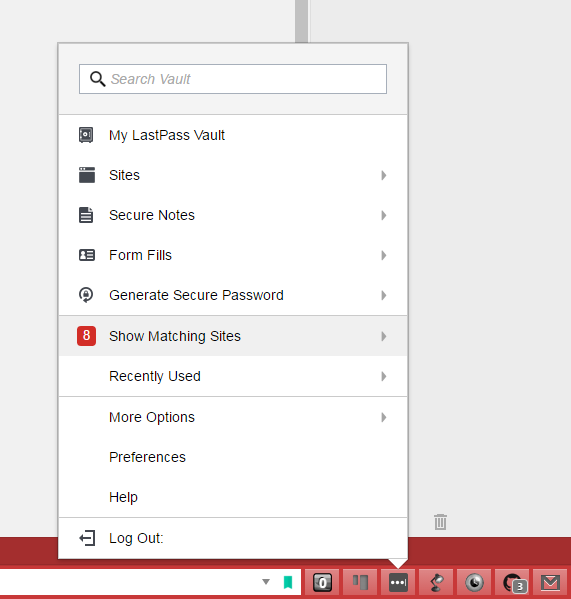This screenshot has width=571, height=599.
Task: Click the green bookmark icon
Action: click(x=288, y=583)
